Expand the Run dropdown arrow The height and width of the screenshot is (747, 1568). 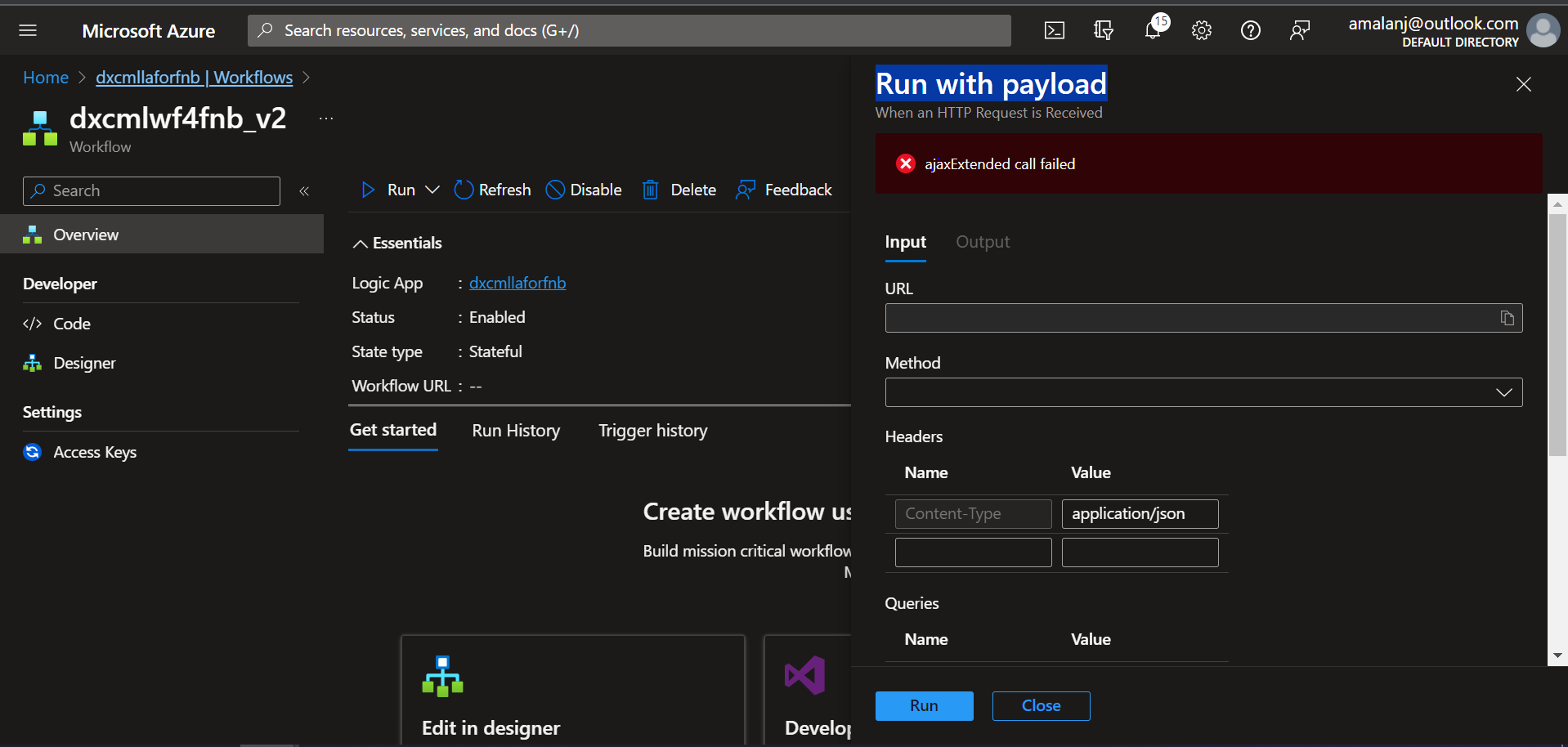pyautogui.click(x=432, y=190)
